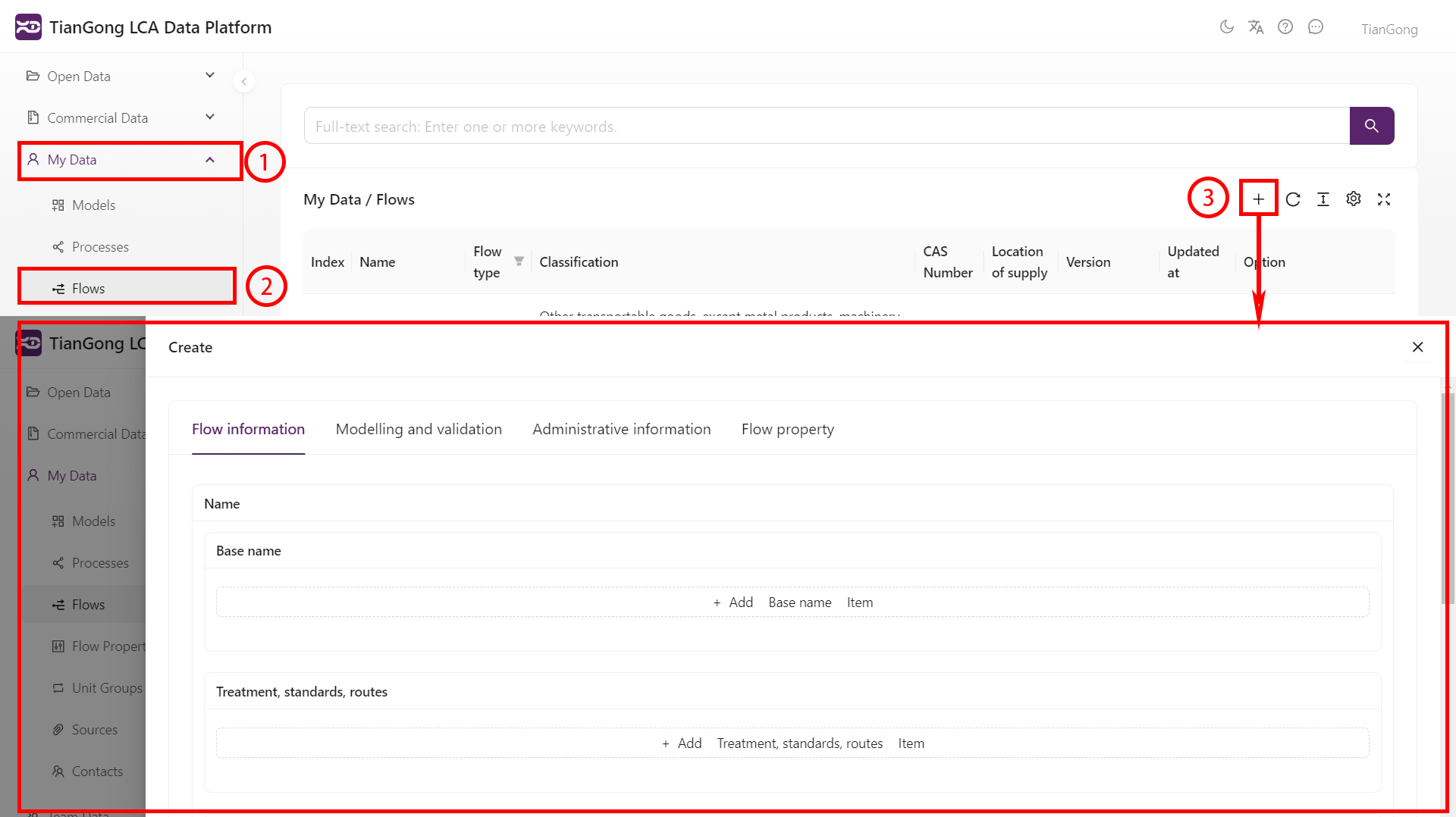Viewport: 1456px width, 817px height.
Task: Add Treatment, standards, routes item
Action: pos(792,743)
